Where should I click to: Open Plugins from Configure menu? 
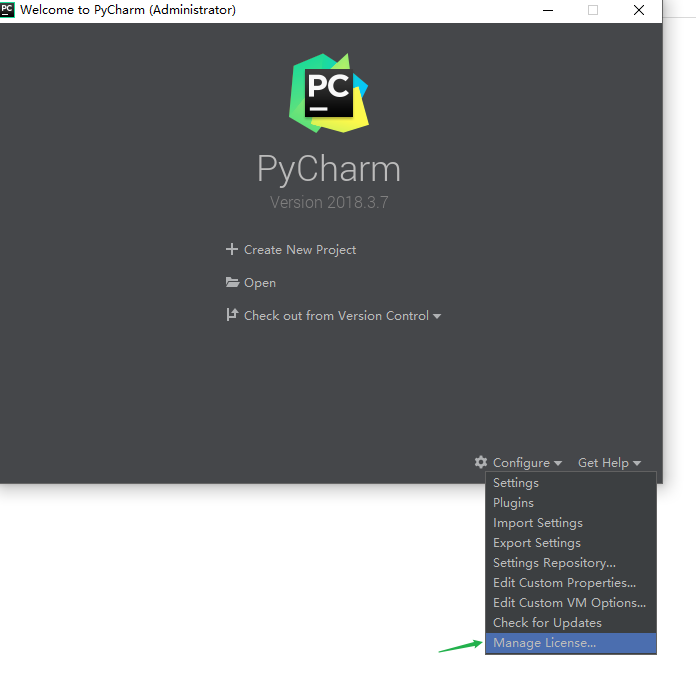click(570, 503)
